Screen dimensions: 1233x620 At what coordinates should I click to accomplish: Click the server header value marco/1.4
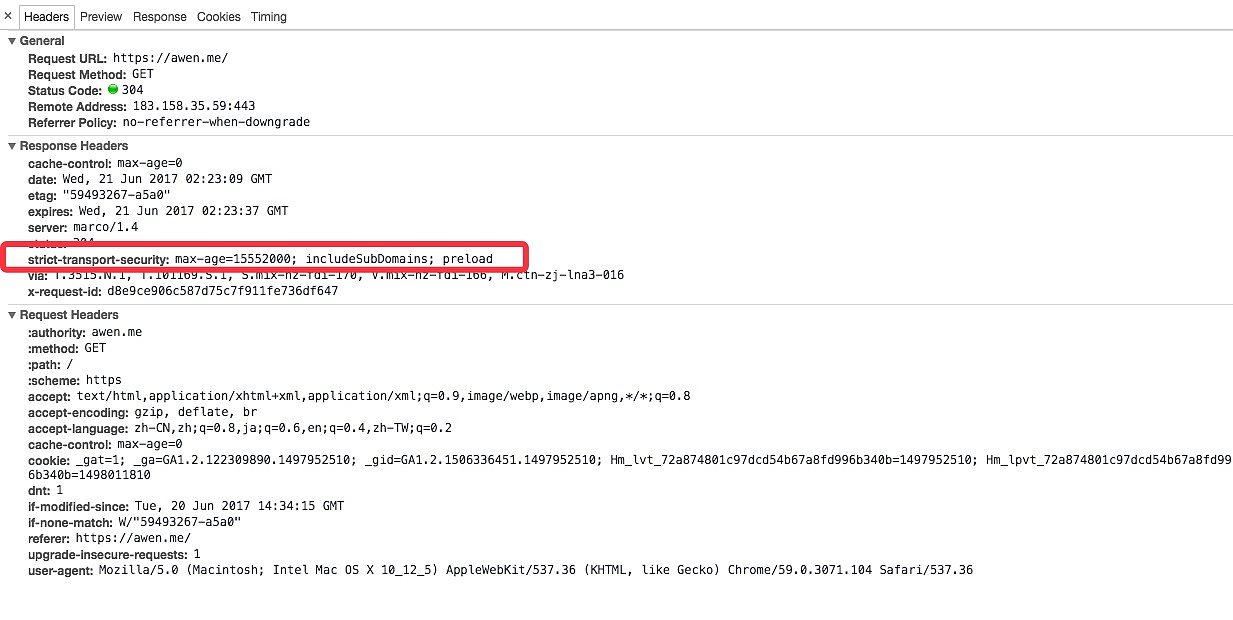(x=106, y=227)
